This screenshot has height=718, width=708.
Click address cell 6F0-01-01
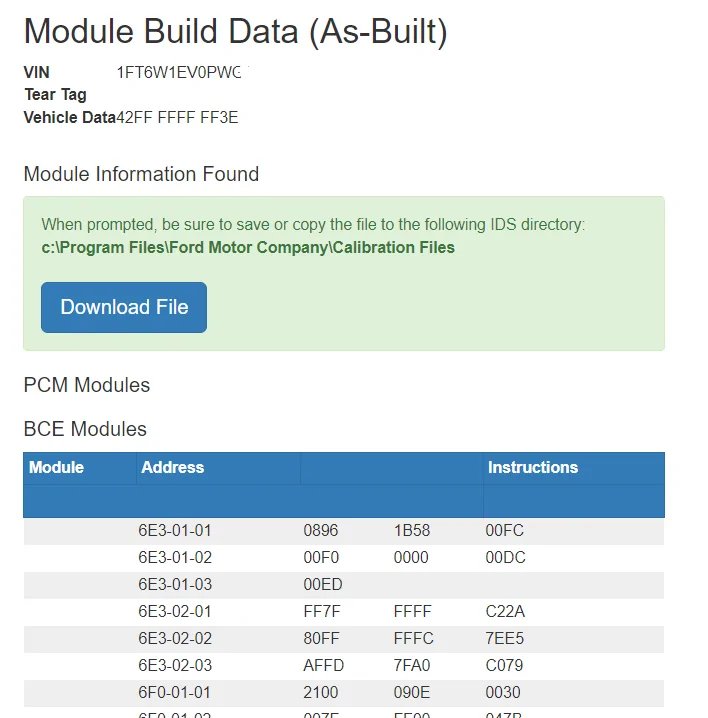pos(175,692)
